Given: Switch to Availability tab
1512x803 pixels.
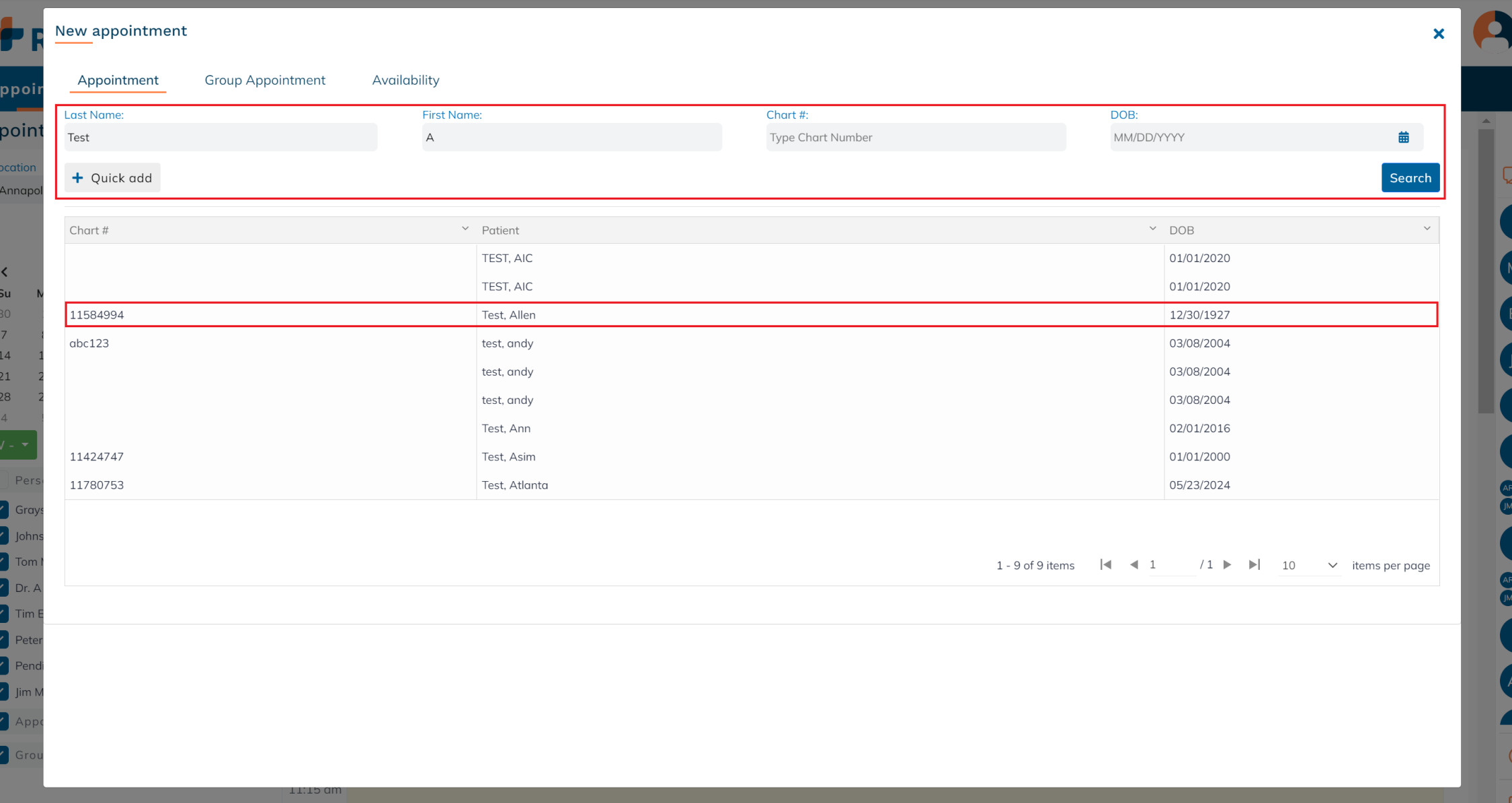Looking at the screenshot, I should click(x=405, y=80).
